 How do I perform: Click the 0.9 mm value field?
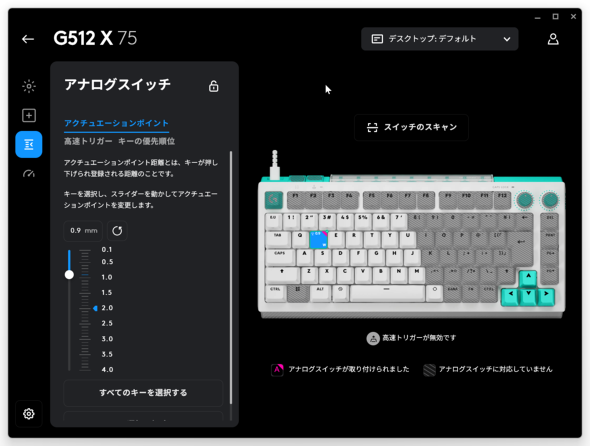tap(83, 230)
